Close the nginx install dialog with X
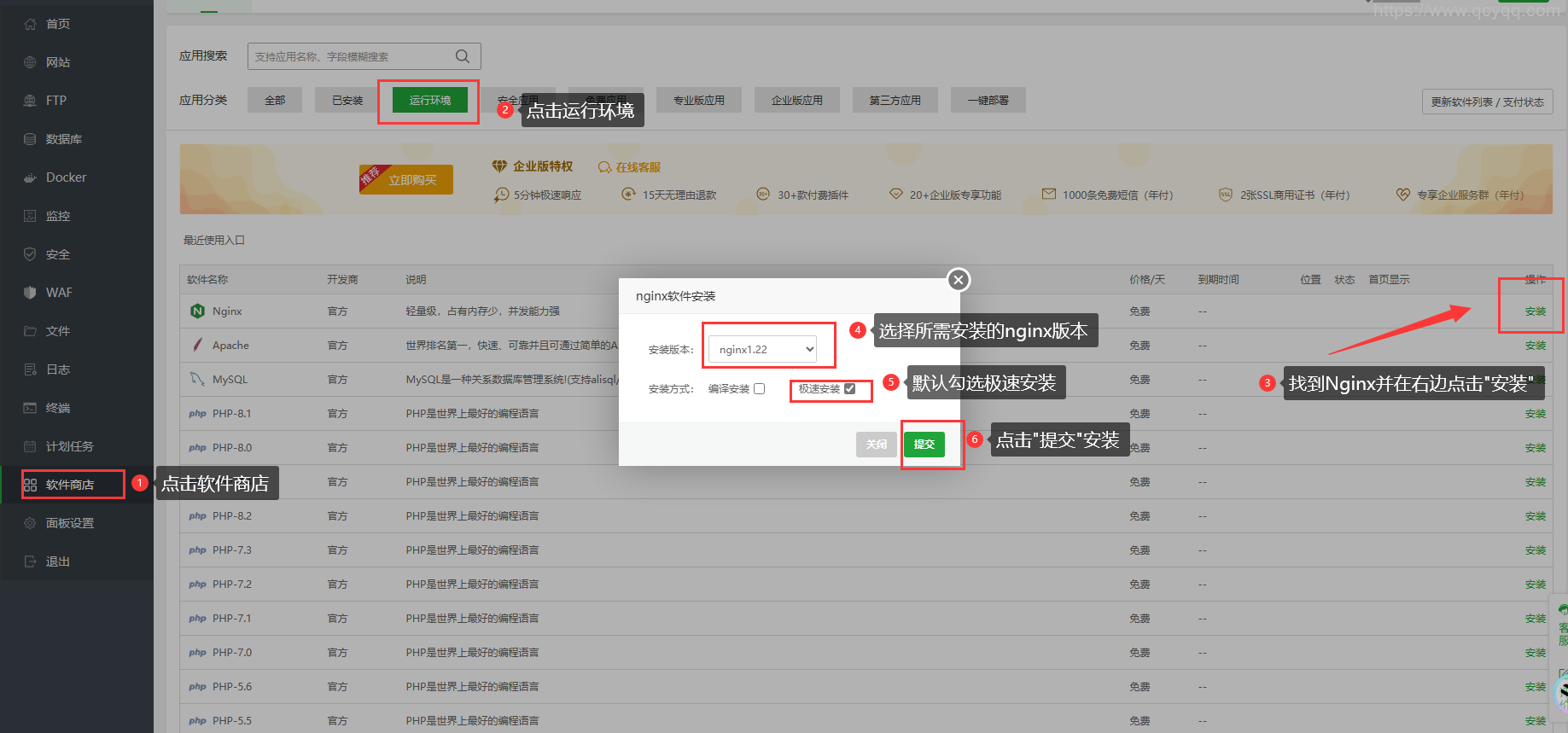This screenshot has height=733, width=1568. click(x=959, y=280)
